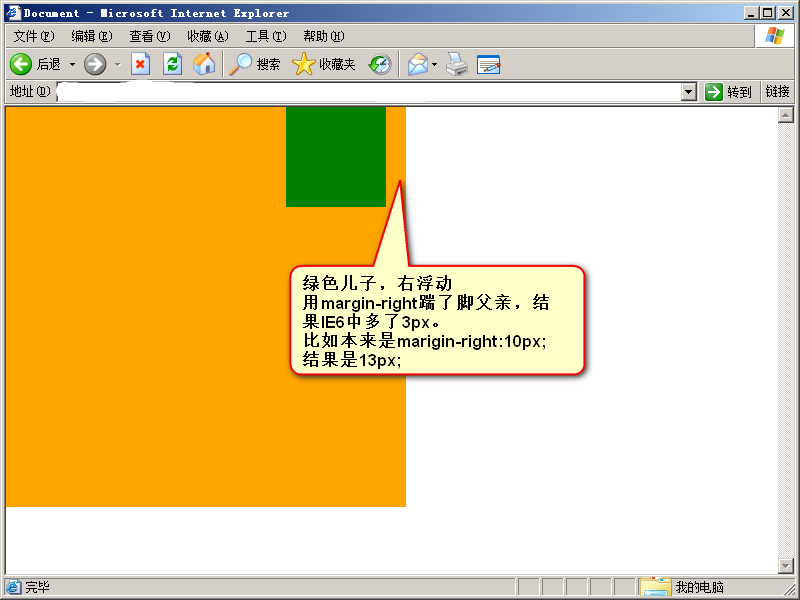800x600 pixels.
Task: Open the 编辑(E) menu
Action: click(x=92, y=36)
